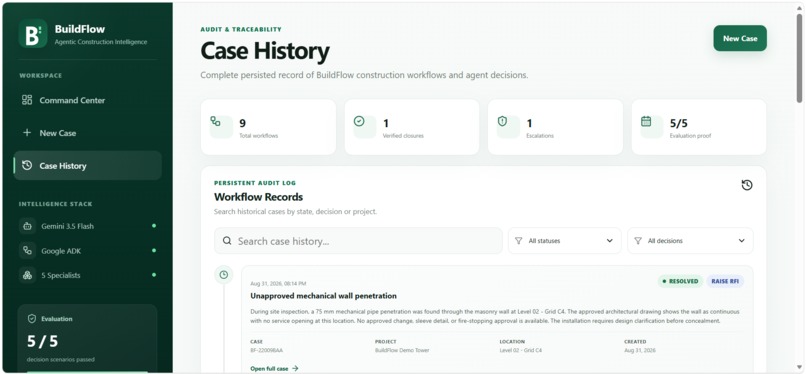The width and height of the screenshot is (806, 374).
Task: Click the Escalations label
Action: point(540,136)
